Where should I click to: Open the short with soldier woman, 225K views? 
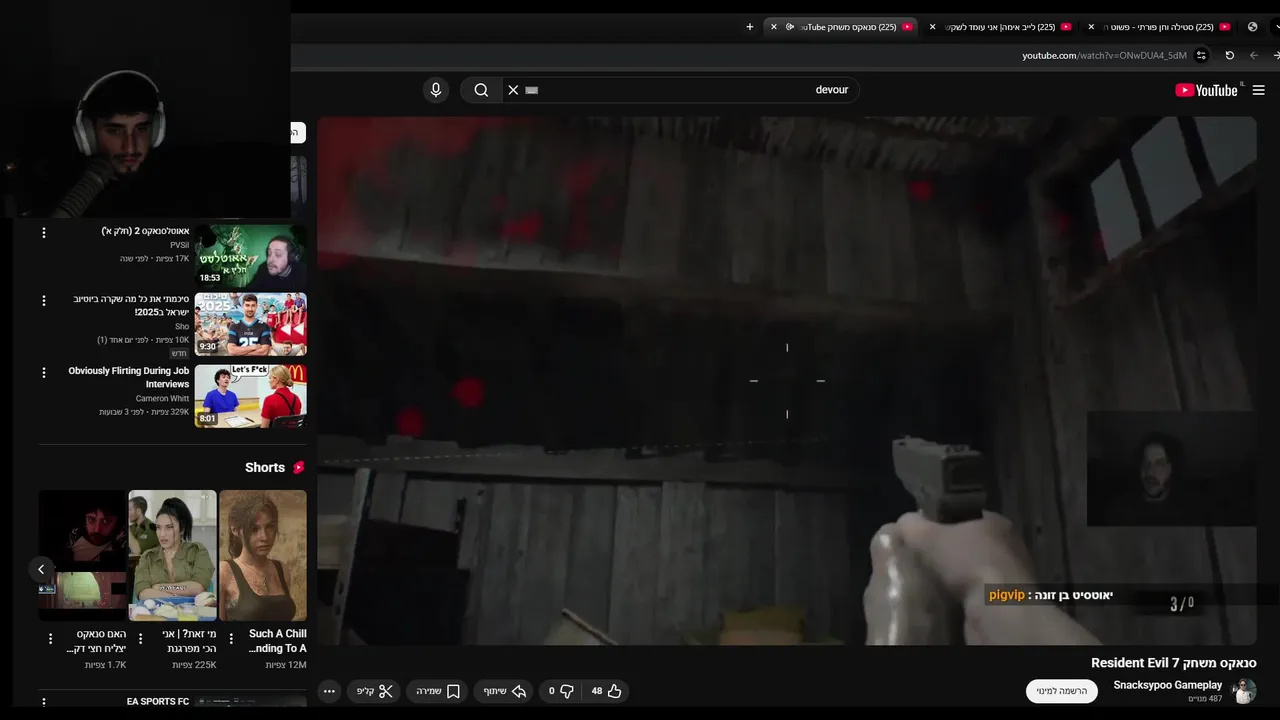click(x=172, y=555)
